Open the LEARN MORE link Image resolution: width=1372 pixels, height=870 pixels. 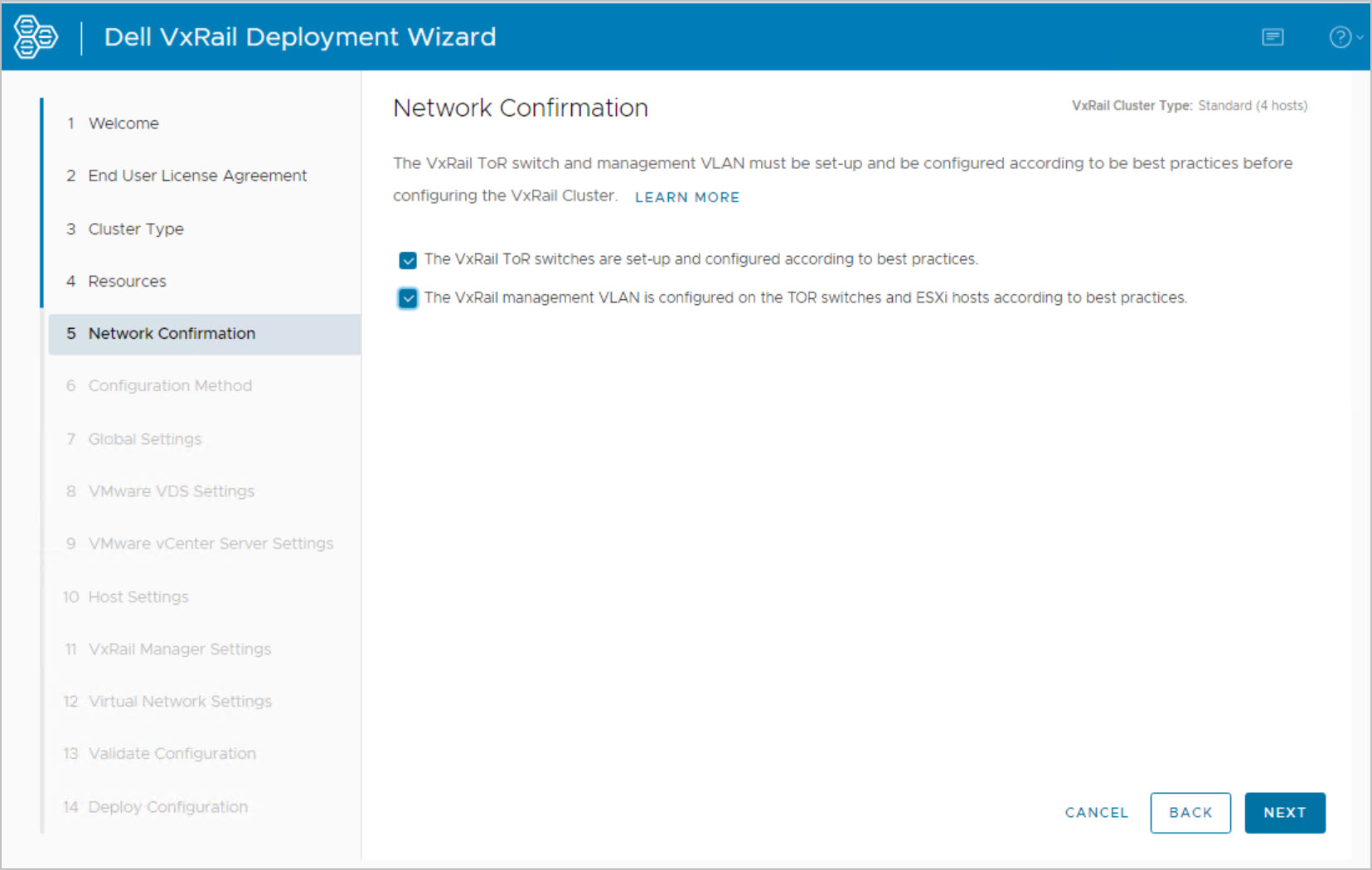coord(686,197)
